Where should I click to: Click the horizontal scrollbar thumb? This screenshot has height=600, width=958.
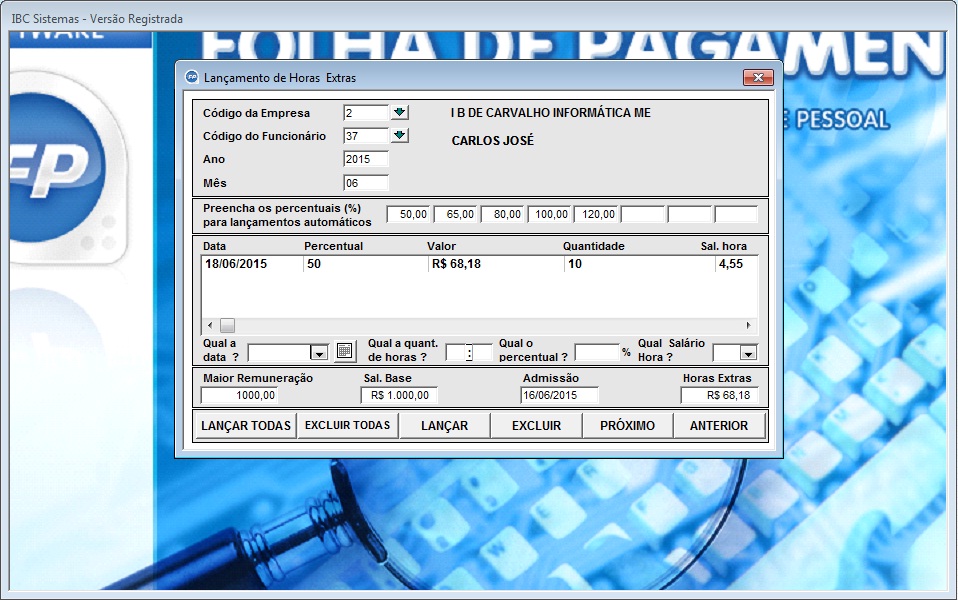(227, 326)
